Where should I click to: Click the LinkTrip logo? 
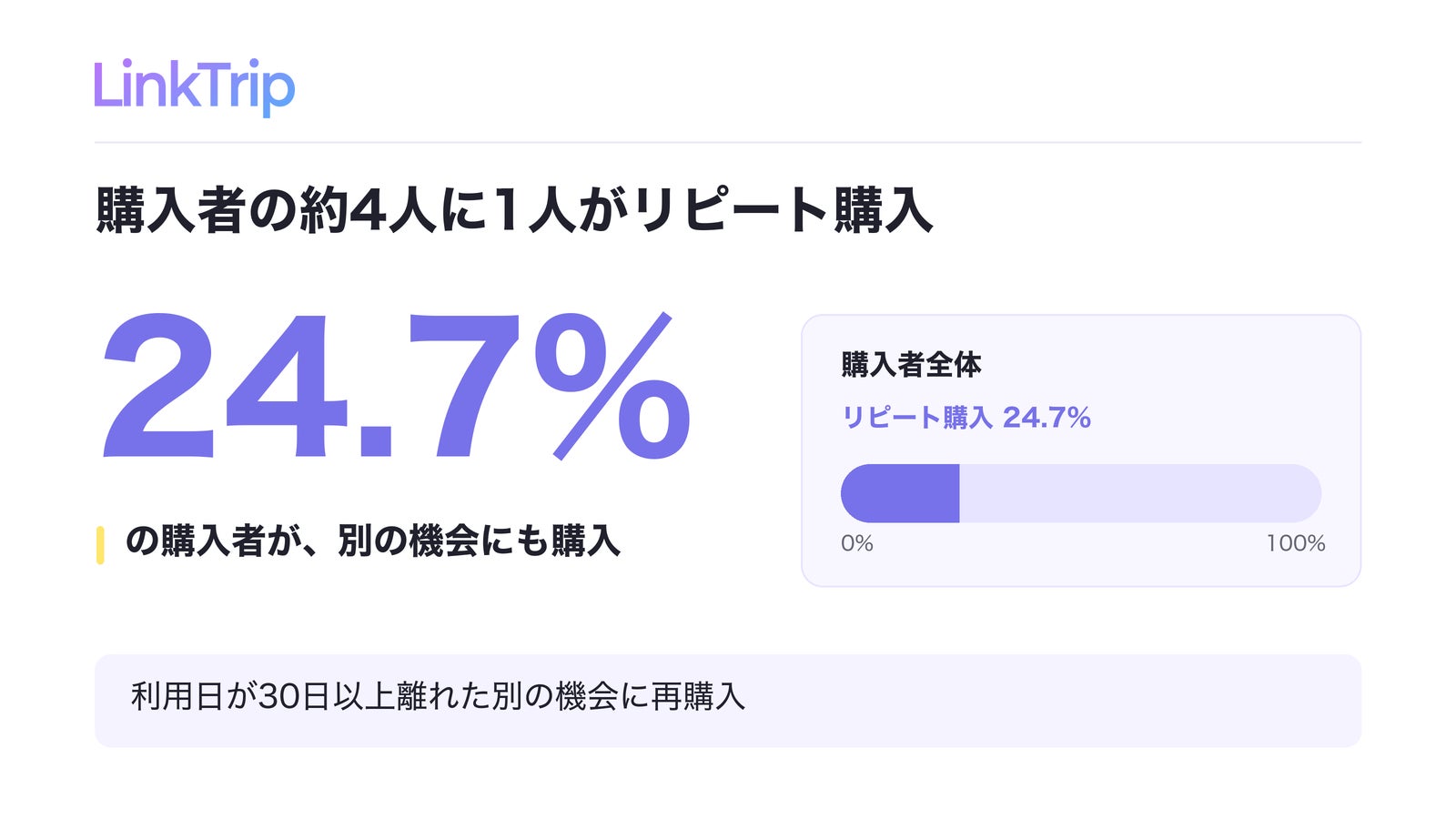click(x=195, y=86)
